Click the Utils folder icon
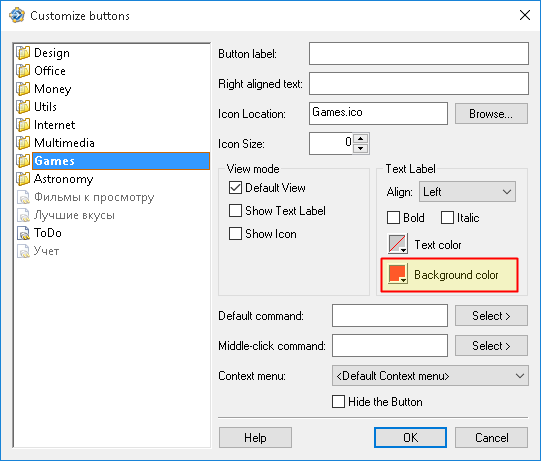The height and width of the screenshot is (461, 541). (23, 107)
